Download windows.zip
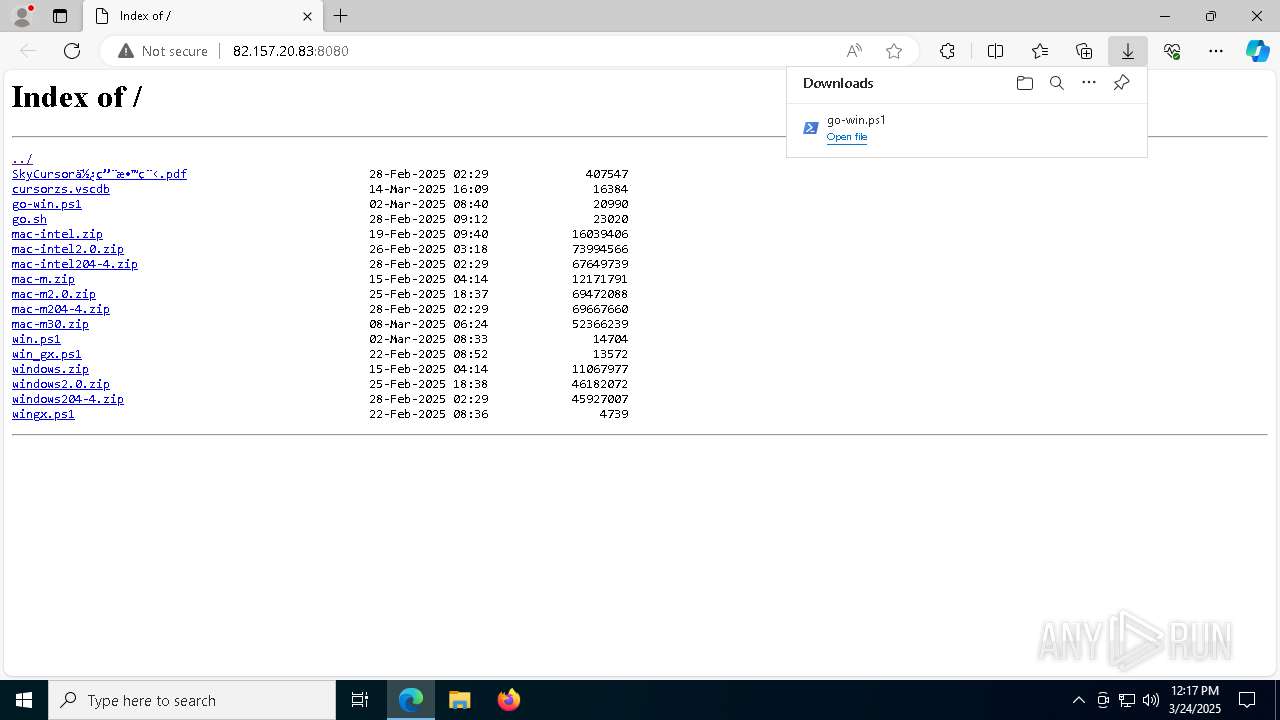1280x720 pixels. coord(50,369)
